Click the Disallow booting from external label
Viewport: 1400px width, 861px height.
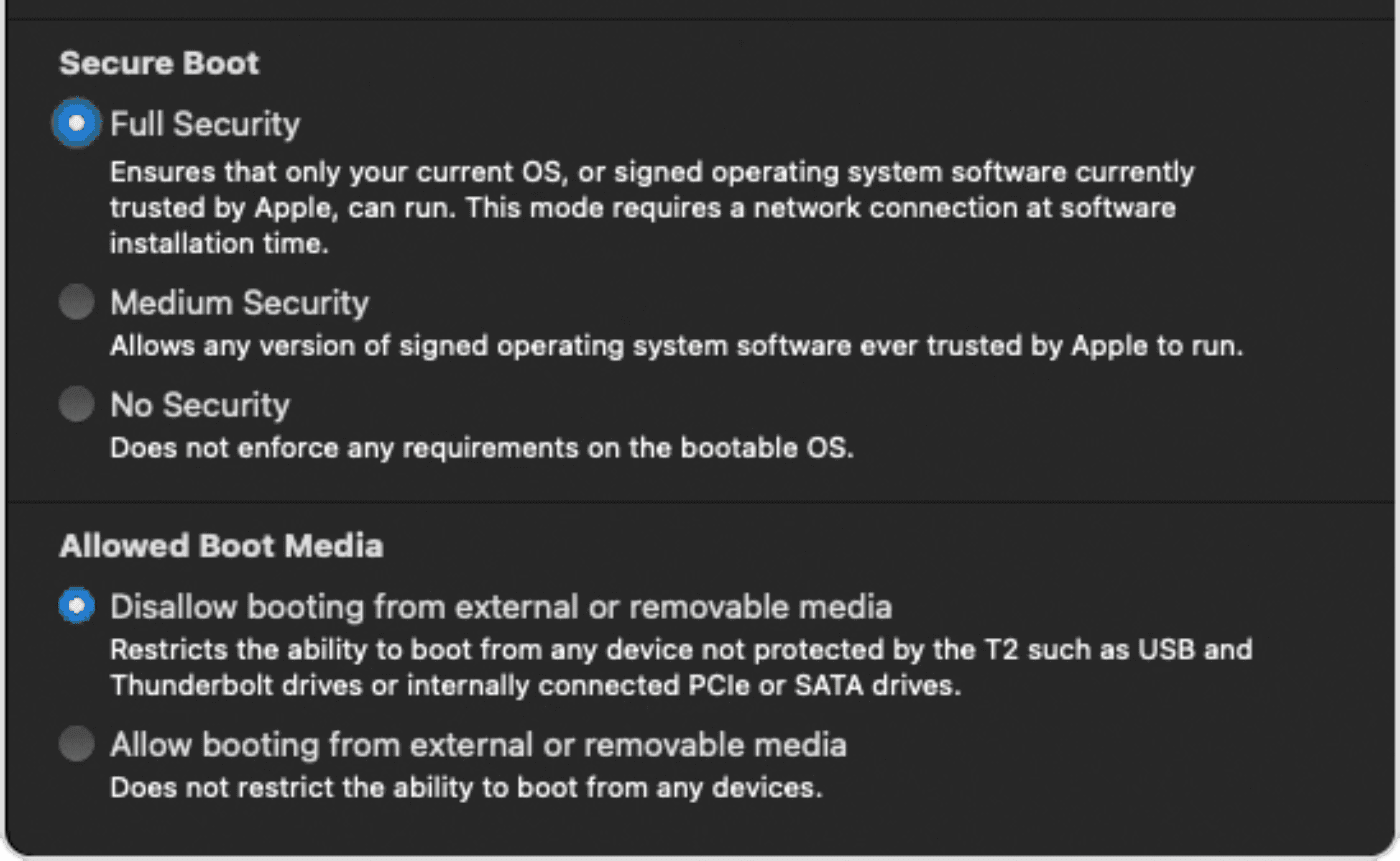coord(500,606)
